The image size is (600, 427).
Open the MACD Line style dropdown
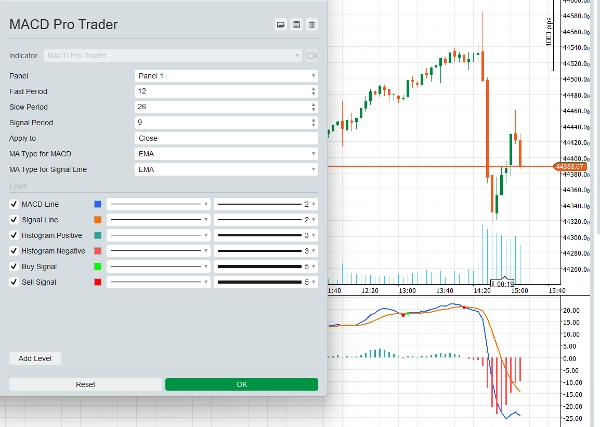(x=158, y=204)
